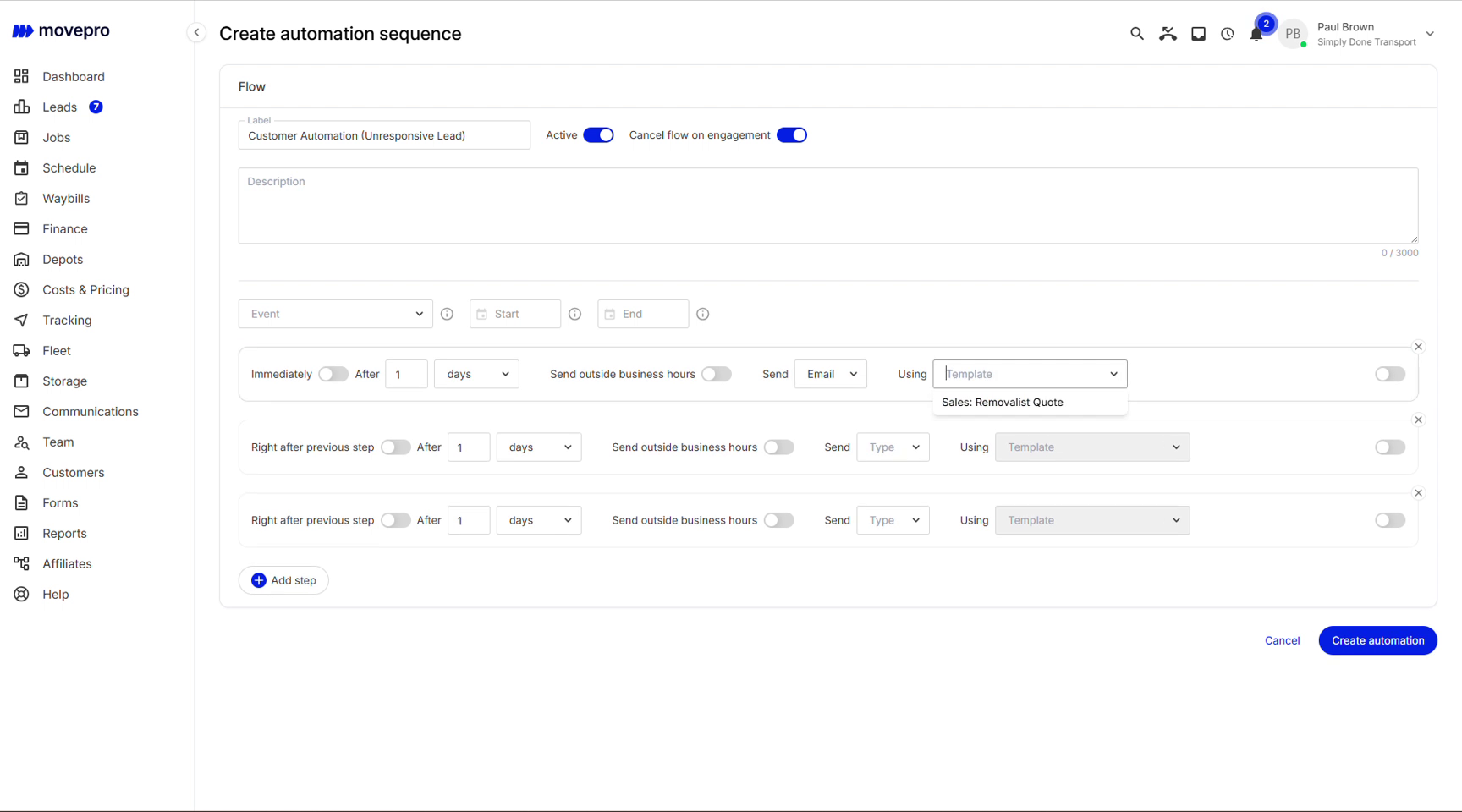Click the info icon beside Start date

point(574,314)
